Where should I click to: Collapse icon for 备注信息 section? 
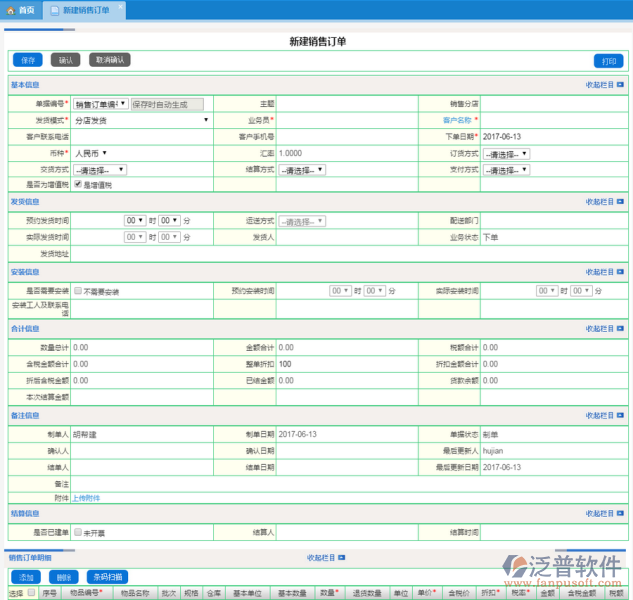click(620, 415)
